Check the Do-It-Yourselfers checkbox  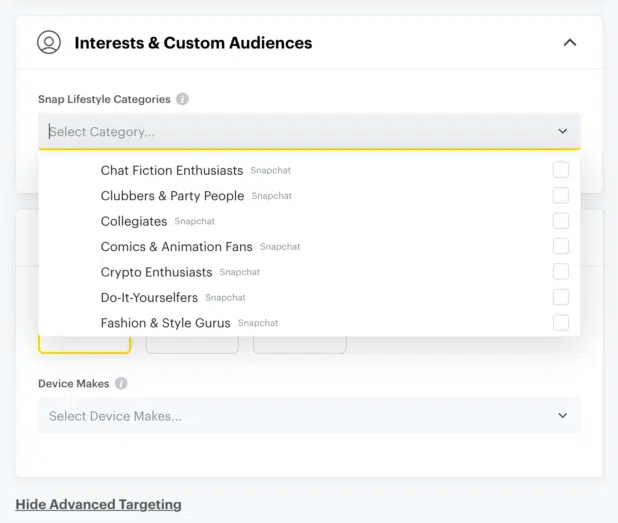click(560, 297)
